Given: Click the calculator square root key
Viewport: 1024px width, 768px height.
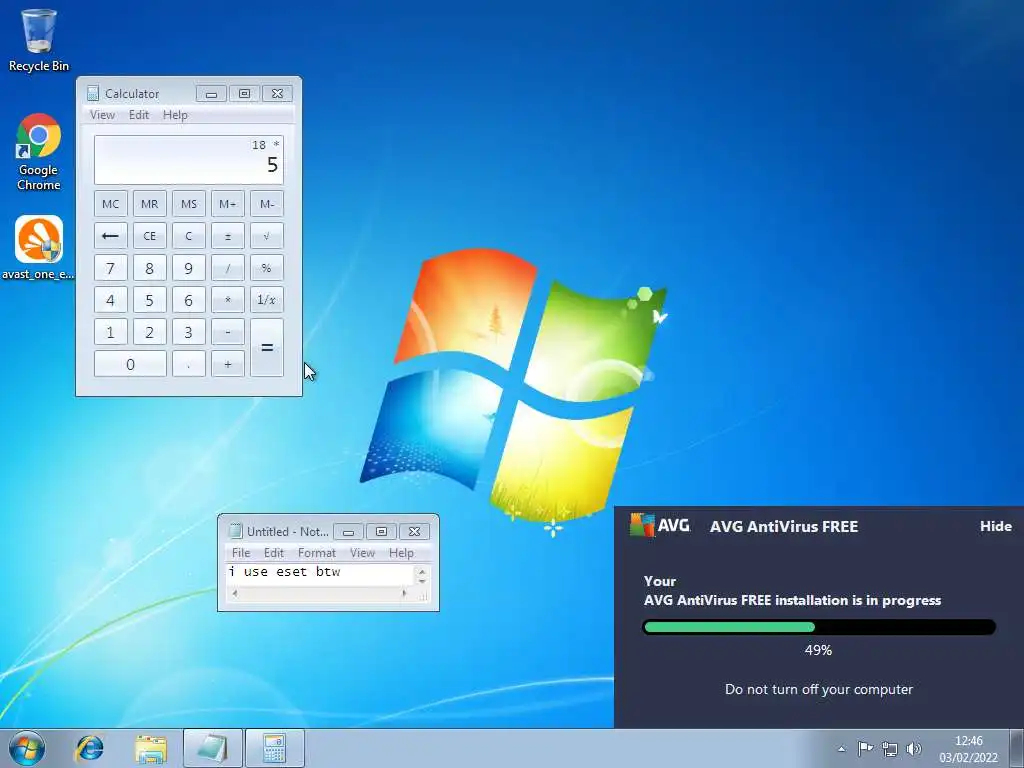Looking at the screenshot, I should pos(267,236).
